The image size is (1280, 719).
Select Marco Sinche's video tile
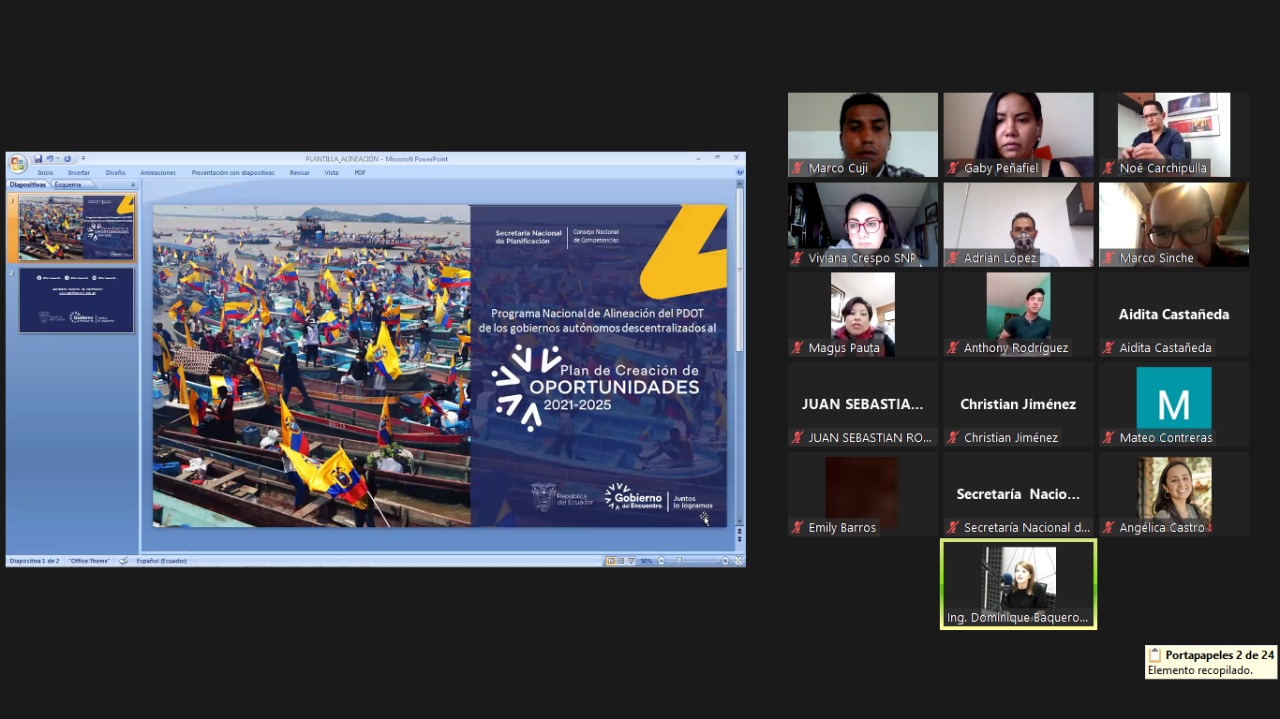click(x=1174, y=225)
